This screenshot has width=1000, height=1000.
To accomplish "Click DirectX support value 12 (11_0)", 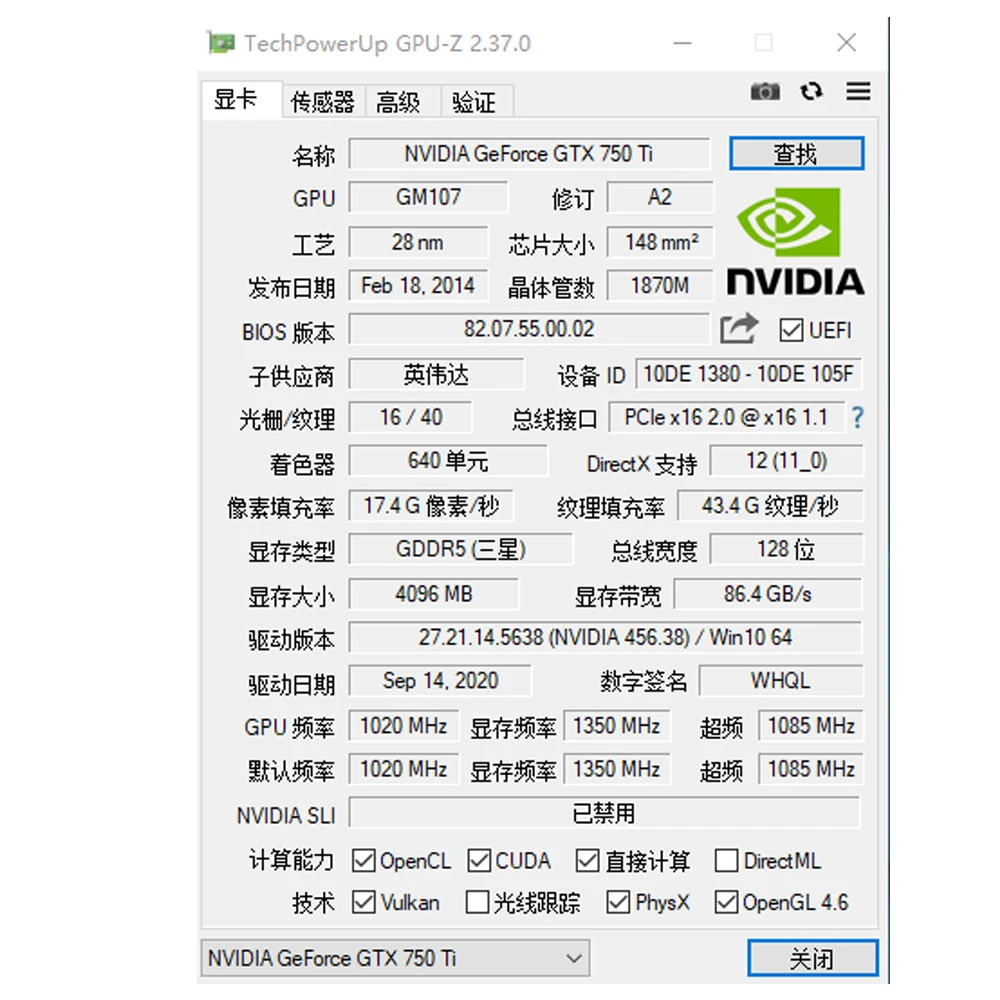I will [x=786, y=461].
